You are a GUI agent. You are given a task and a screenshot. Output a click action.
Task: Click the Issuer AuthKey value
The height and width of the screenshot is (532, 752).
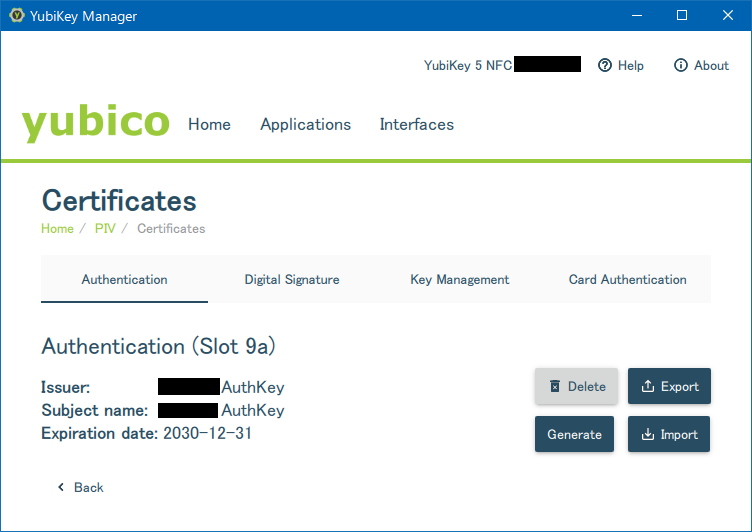(253, 387)
